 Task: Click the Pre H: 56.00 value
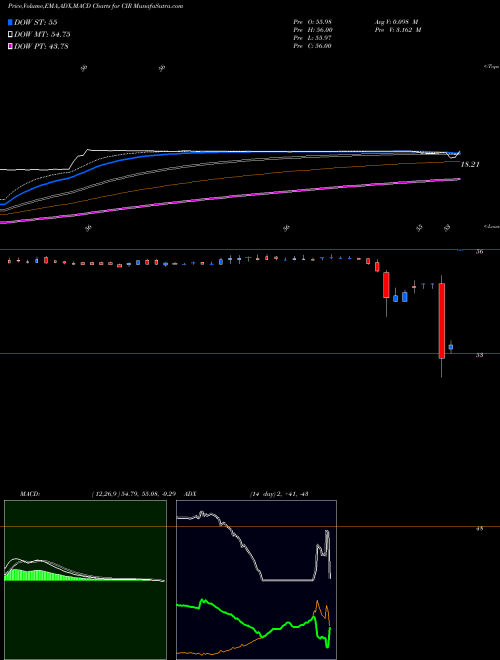[x=313, y=30]
